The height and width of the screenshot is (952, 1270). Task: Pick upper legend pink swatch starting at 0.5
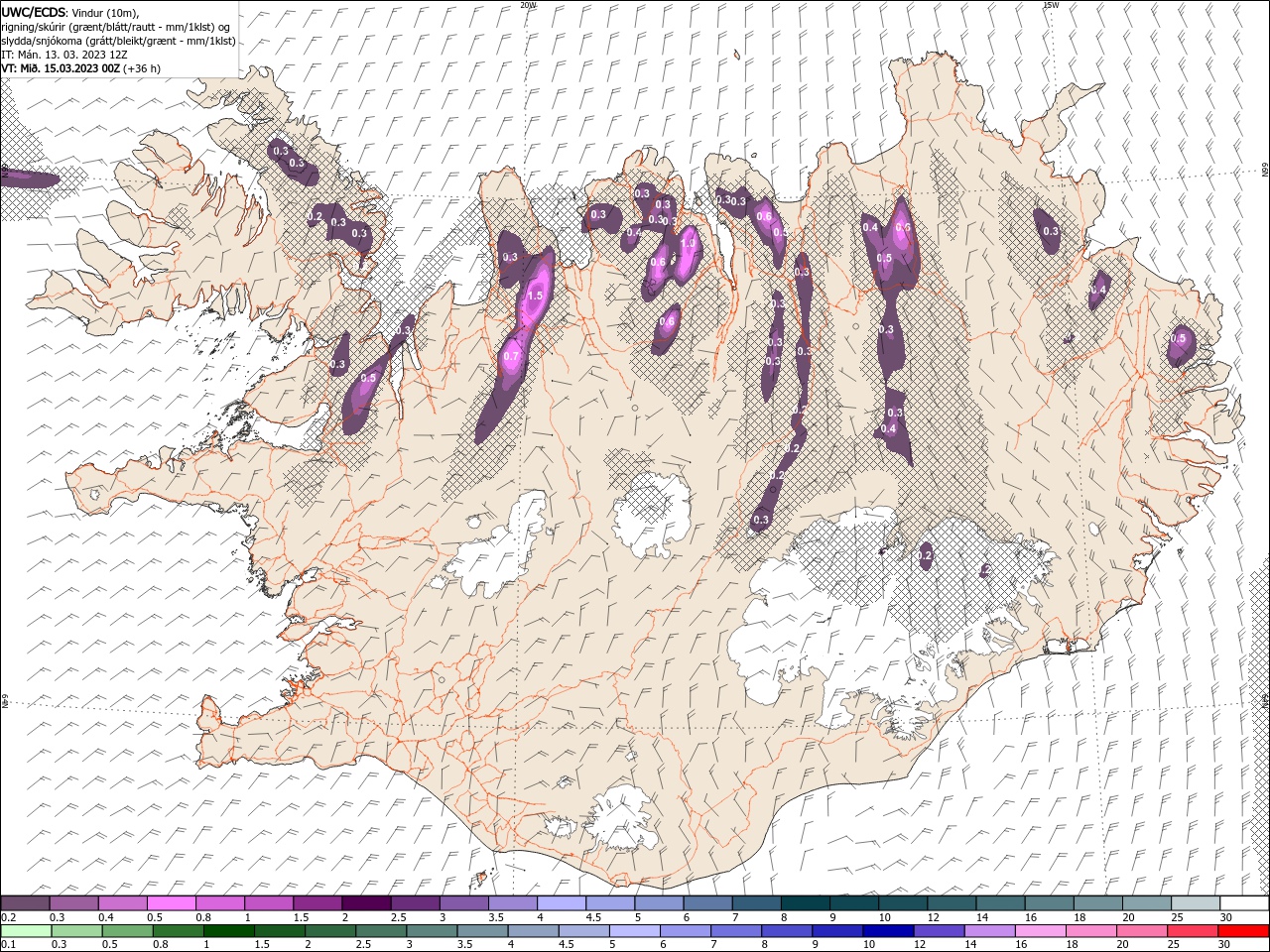[171, 903]
